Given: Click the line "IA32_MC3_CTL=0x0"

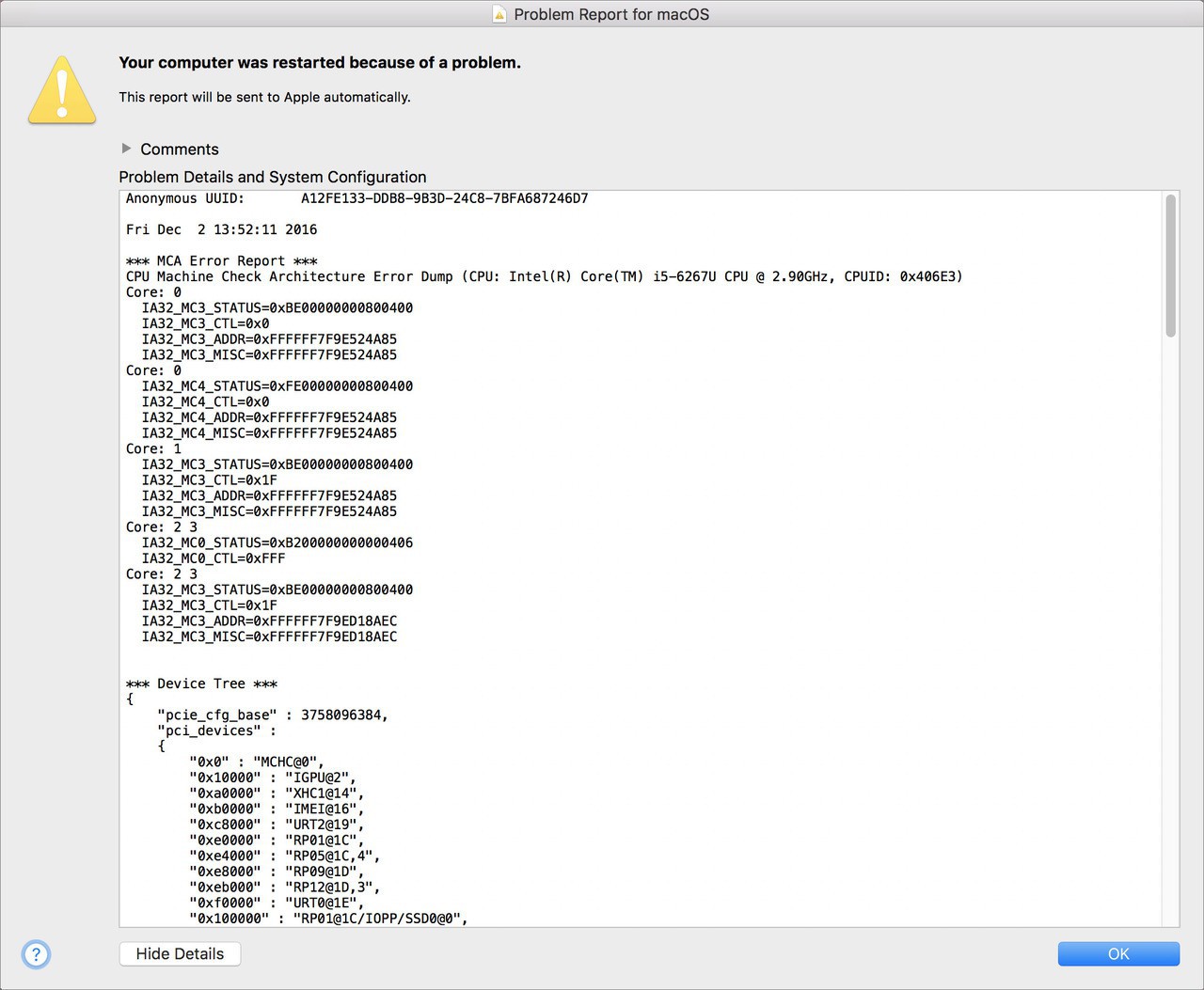Looking at the screenshot, I should 205,323.
